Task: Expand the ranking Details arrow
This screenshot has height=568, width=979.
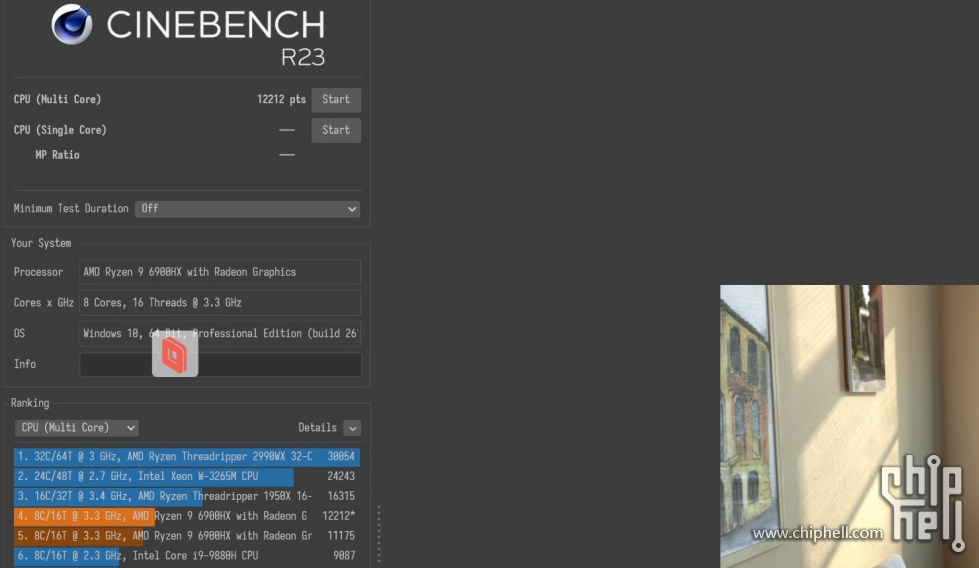Action: pos(352,428)
